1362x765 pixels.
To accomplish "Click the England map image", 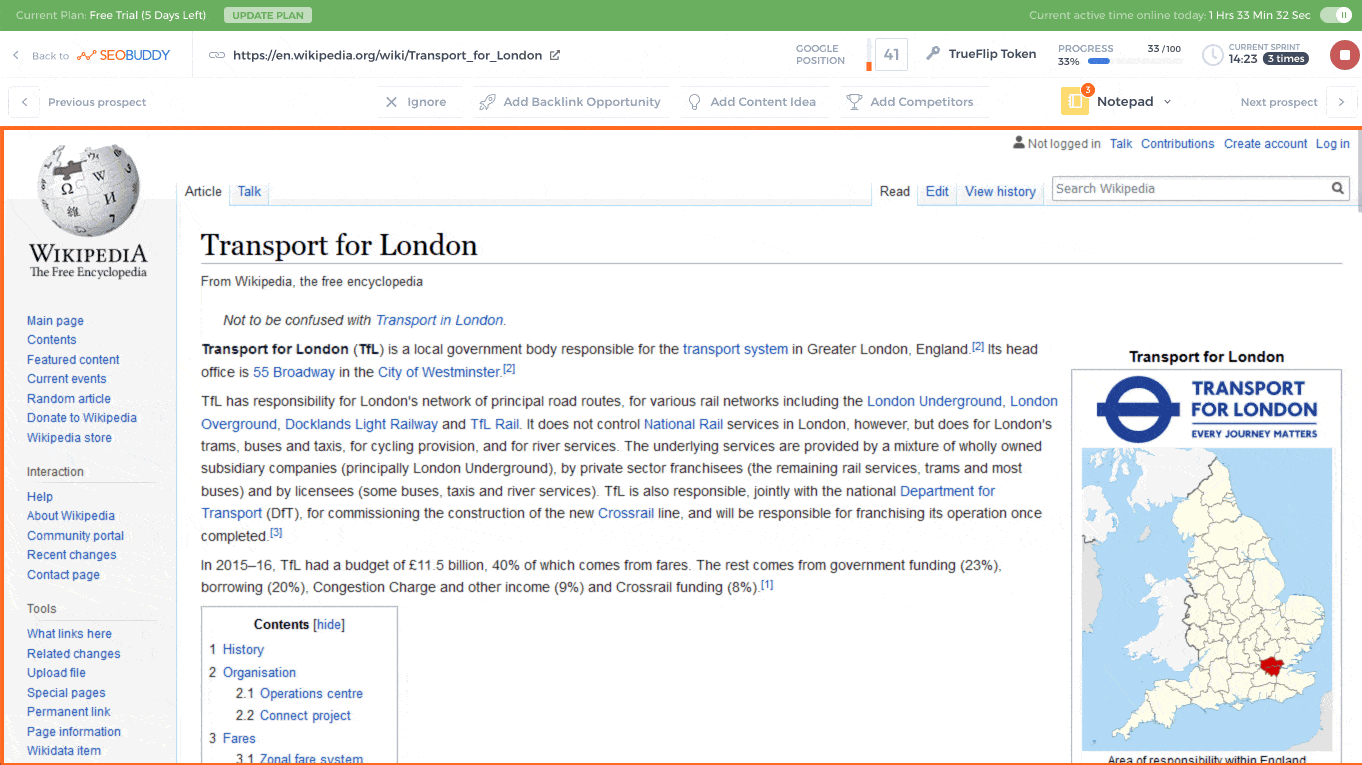I will [1206, 598].
